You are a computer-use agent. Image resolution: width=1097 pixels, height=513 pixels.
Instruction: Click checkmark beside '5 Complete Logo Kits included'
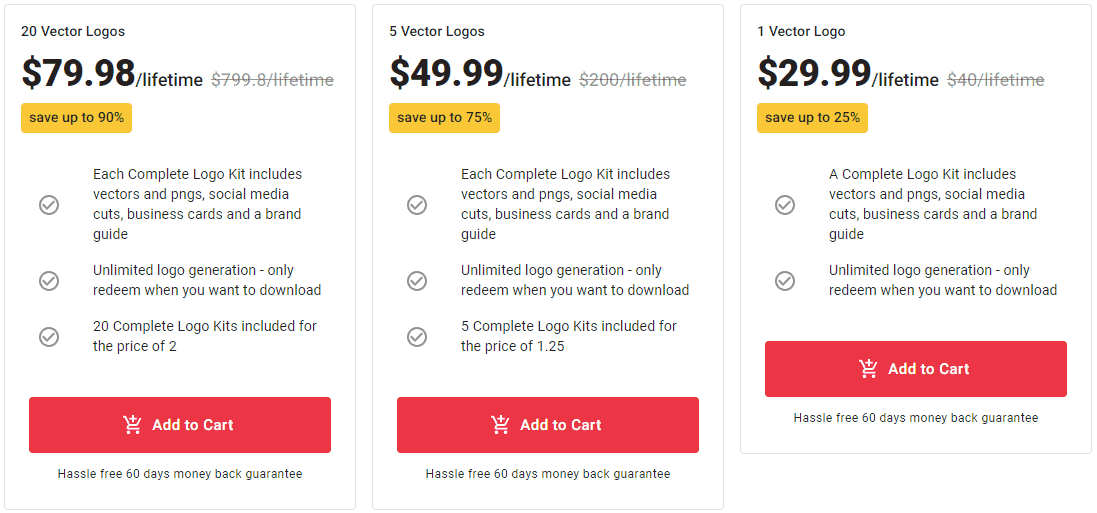tap(417, 337)
